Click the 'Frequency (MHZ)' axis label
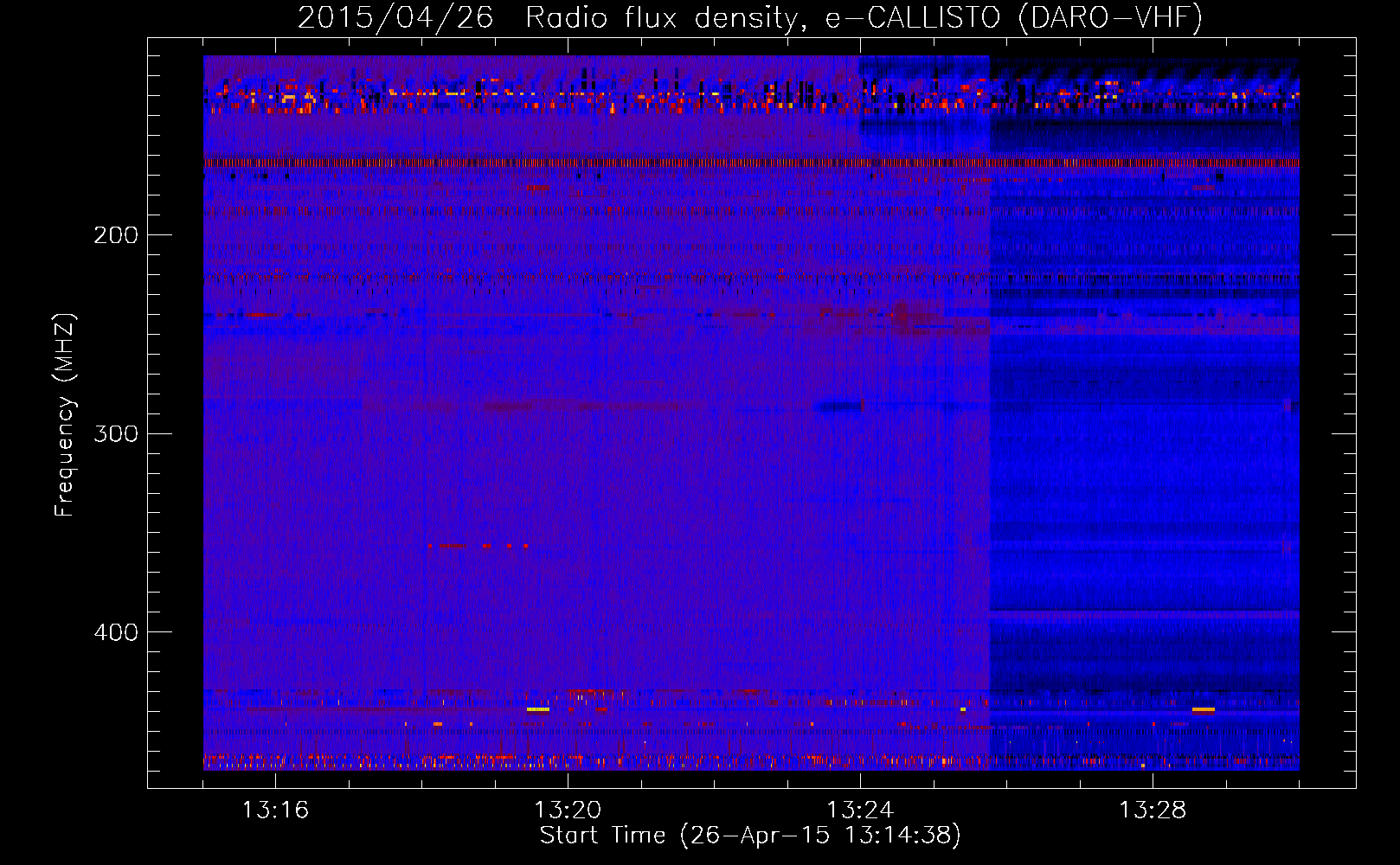The image size is (1400, 865). tap(65, 414)
